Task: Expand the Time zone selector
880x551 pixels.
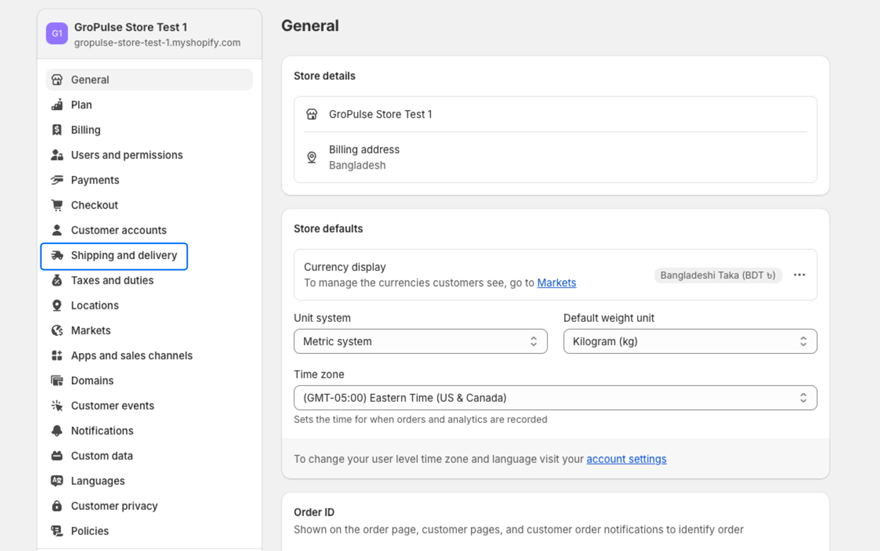Action: 555,398
